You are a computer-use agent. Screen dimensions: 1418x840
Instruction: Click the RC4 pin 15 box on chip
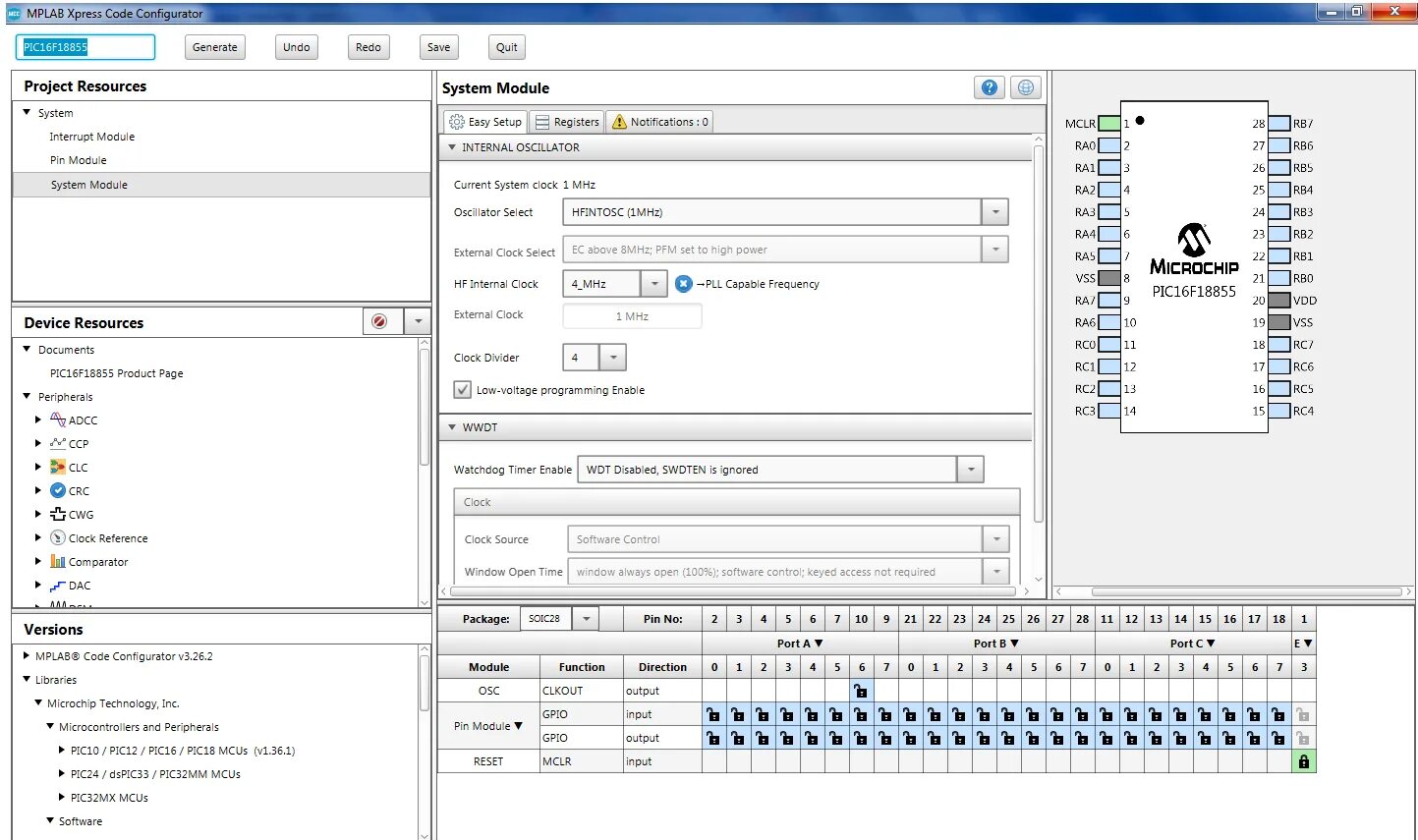1278,411
